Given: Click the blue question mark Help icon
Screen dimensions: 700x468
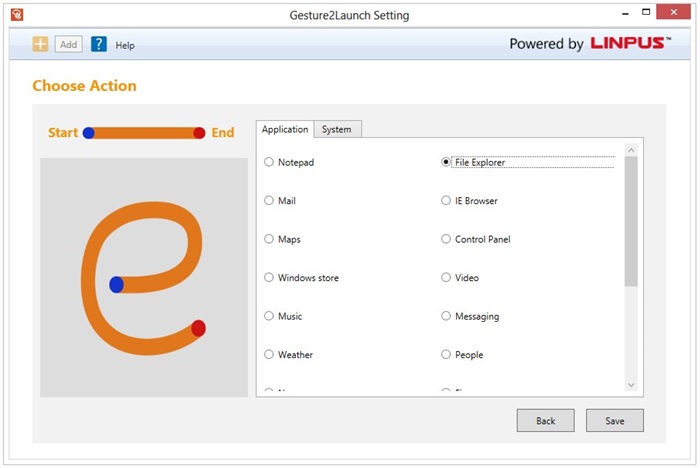Looking at the screenshot, I should [x=99, y=44].
